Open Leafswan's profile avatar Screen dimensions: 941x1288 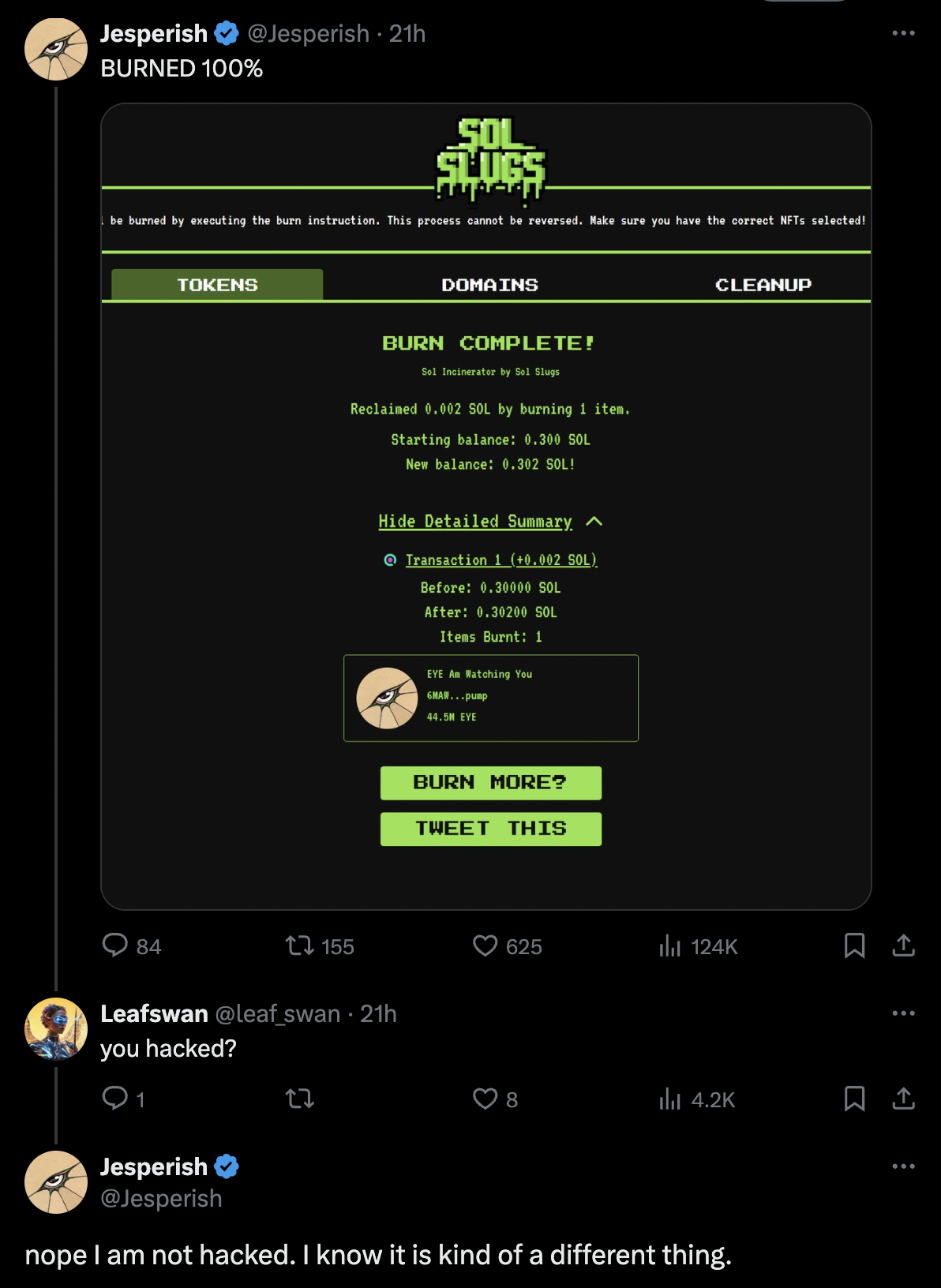(56, 1028)
